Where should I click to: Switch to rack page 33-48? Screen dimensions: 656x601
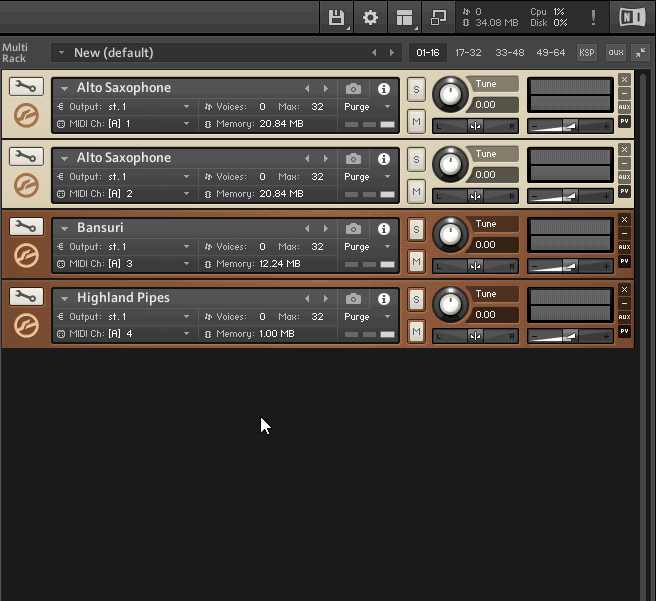[510, 53]
